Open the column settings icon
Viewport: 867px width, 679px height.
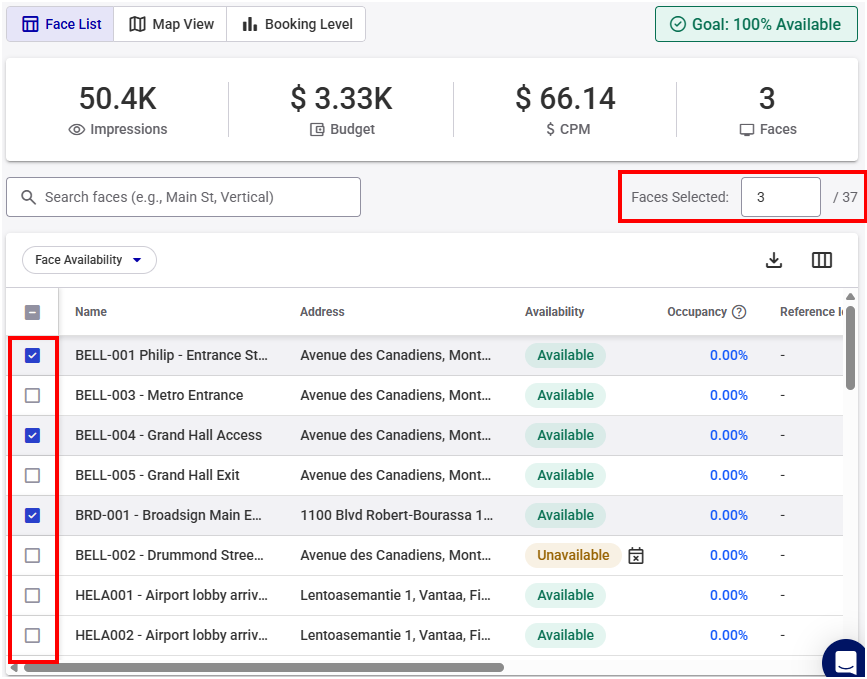[822, 260]
